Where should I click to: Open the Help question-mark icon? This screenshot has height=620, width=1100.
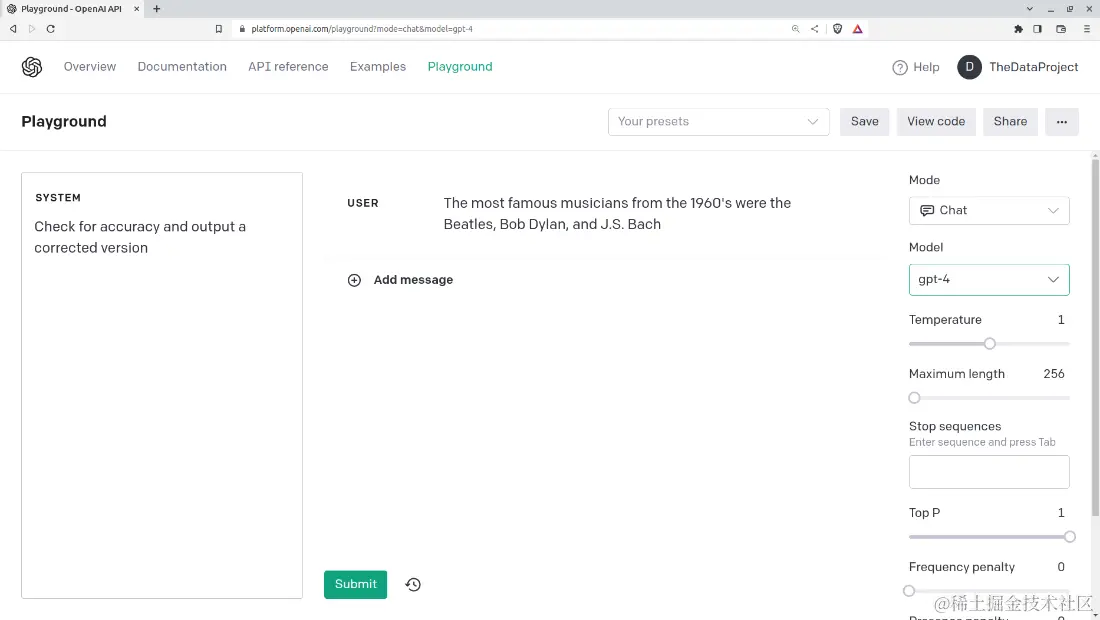pos(899,67)
